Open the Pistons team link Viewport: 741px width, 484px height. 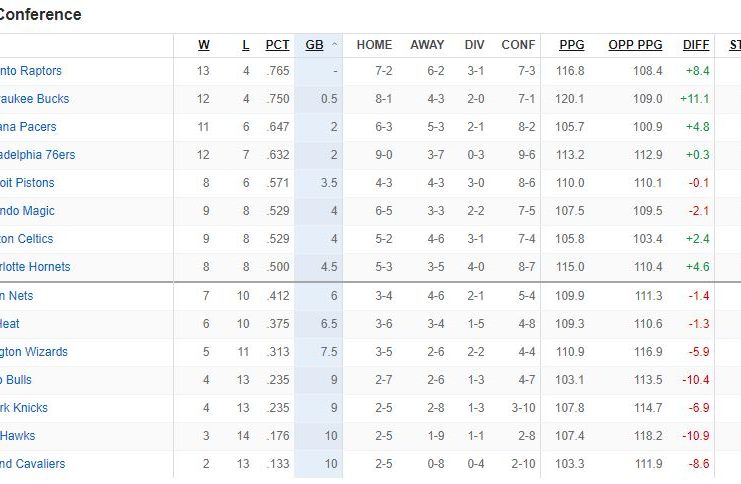28,183
